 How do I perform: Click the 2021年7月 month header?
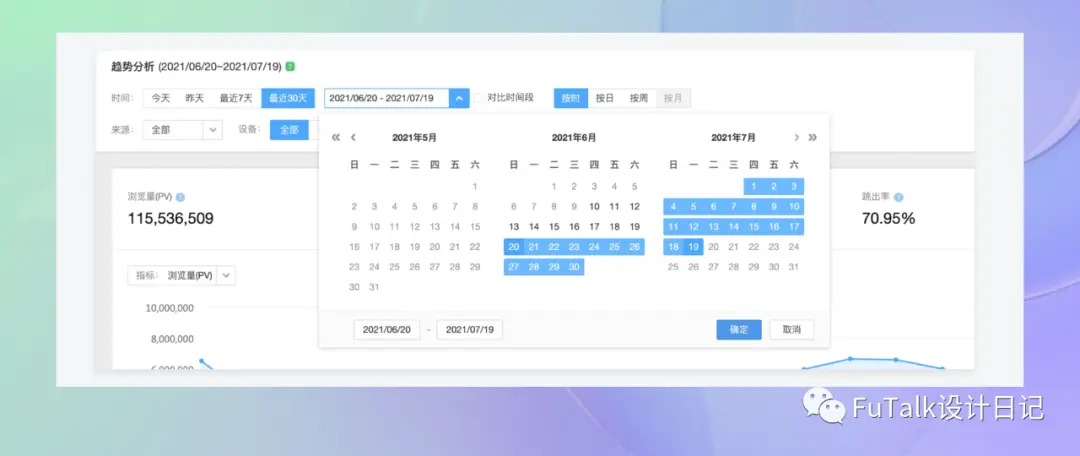(x=734, y=138)
